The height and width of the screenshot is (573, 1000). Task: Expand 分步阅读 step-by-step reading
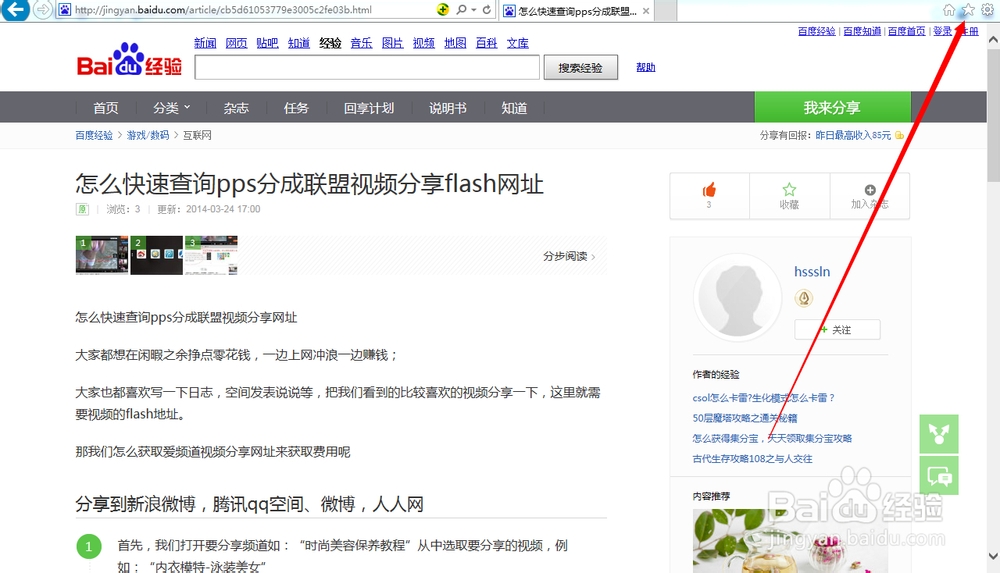tap(570, 257)
